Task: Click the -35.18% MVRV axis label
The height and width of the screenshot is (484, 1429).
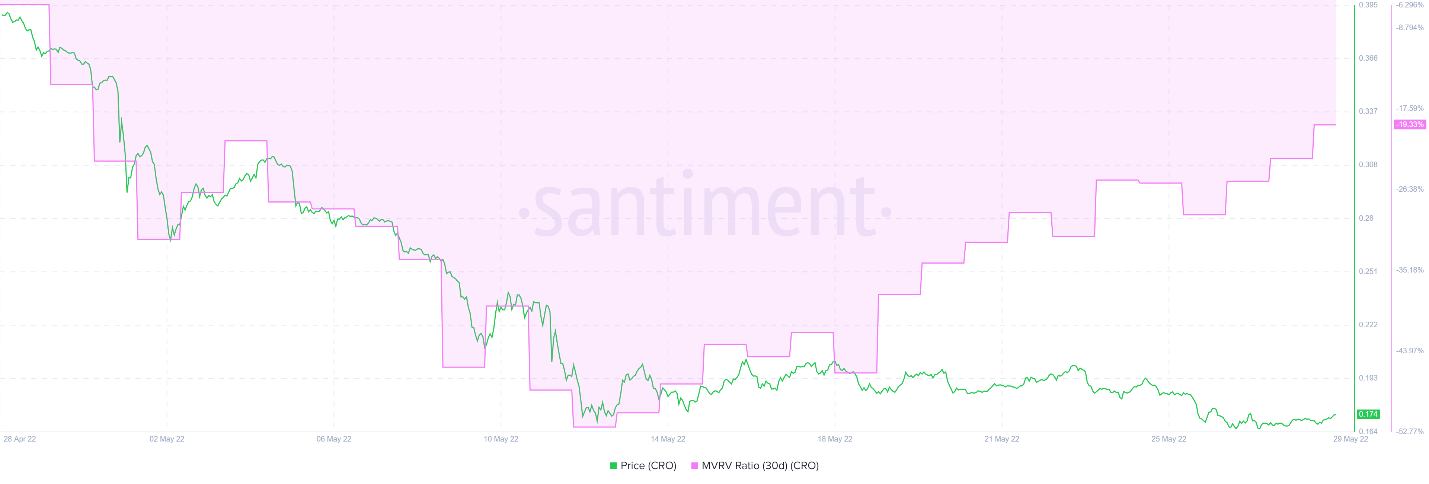Action: (x=1410, y=270)
